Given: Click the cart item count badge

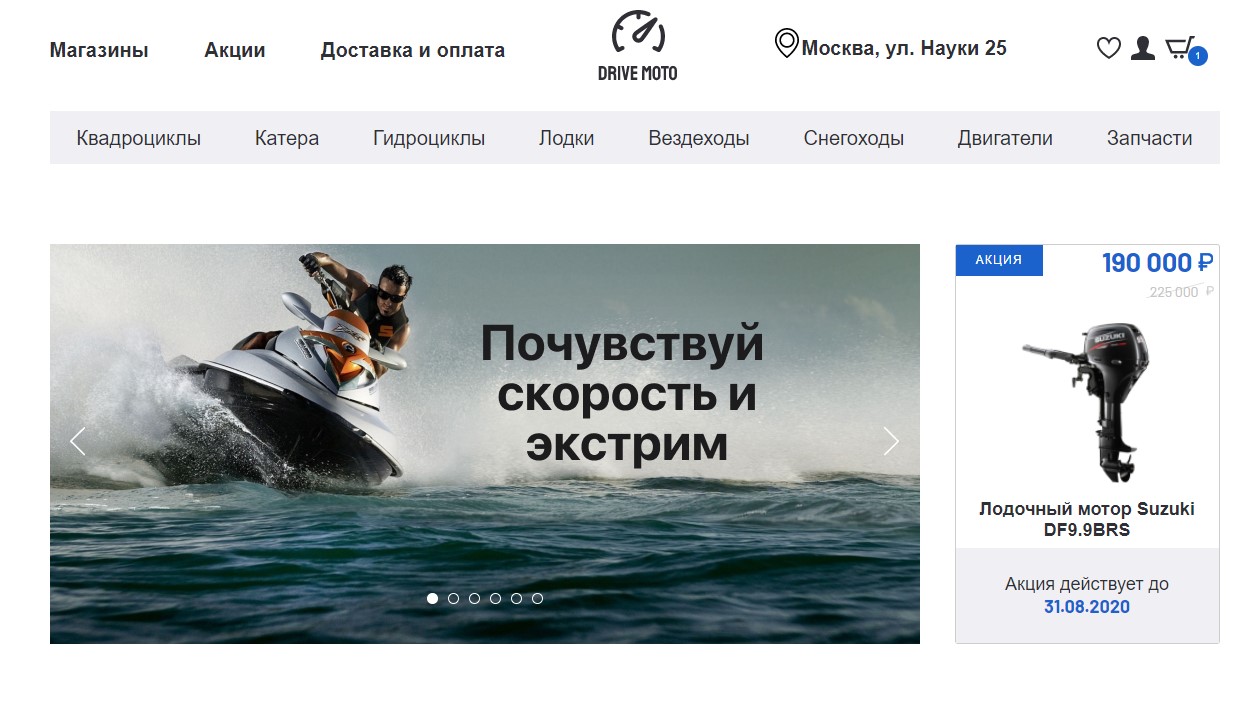Looking at the screenshot, I should (x=1198, y=56).
